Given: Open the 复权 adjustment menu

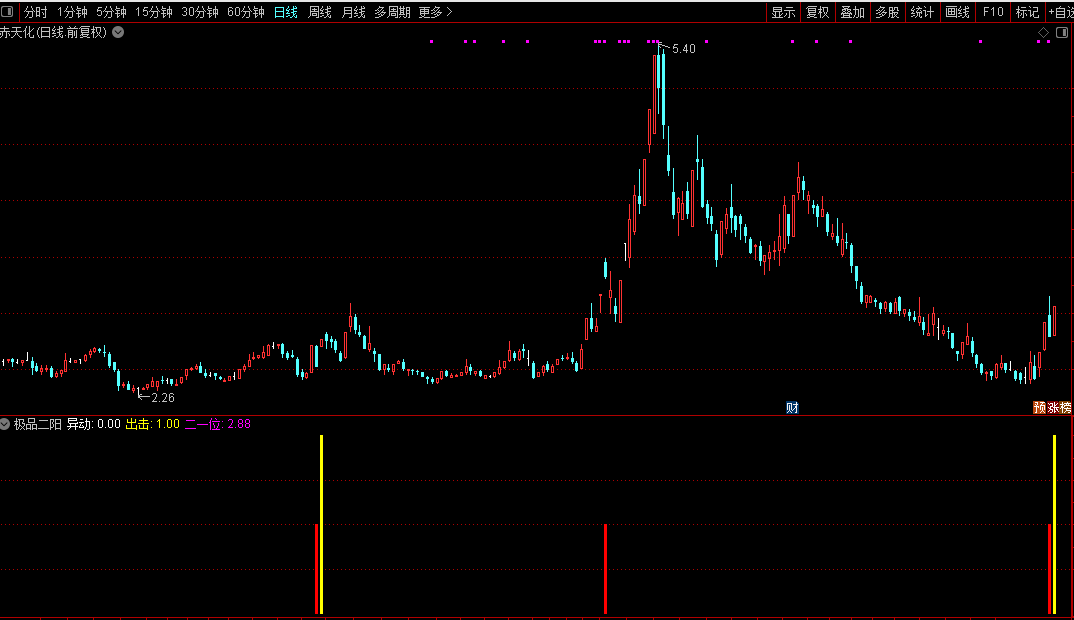Looking at the screenshot, I should [x=817, y=12].
